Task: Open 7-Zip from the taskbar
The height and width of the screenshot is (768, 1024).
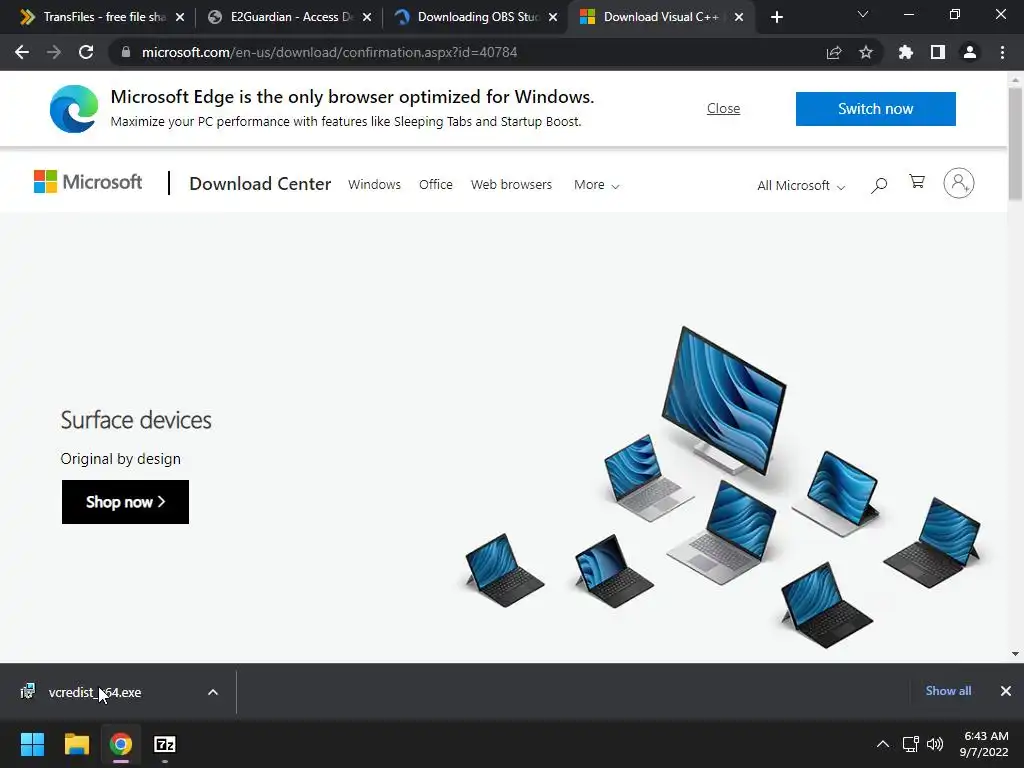Action: tap(165, 744)
